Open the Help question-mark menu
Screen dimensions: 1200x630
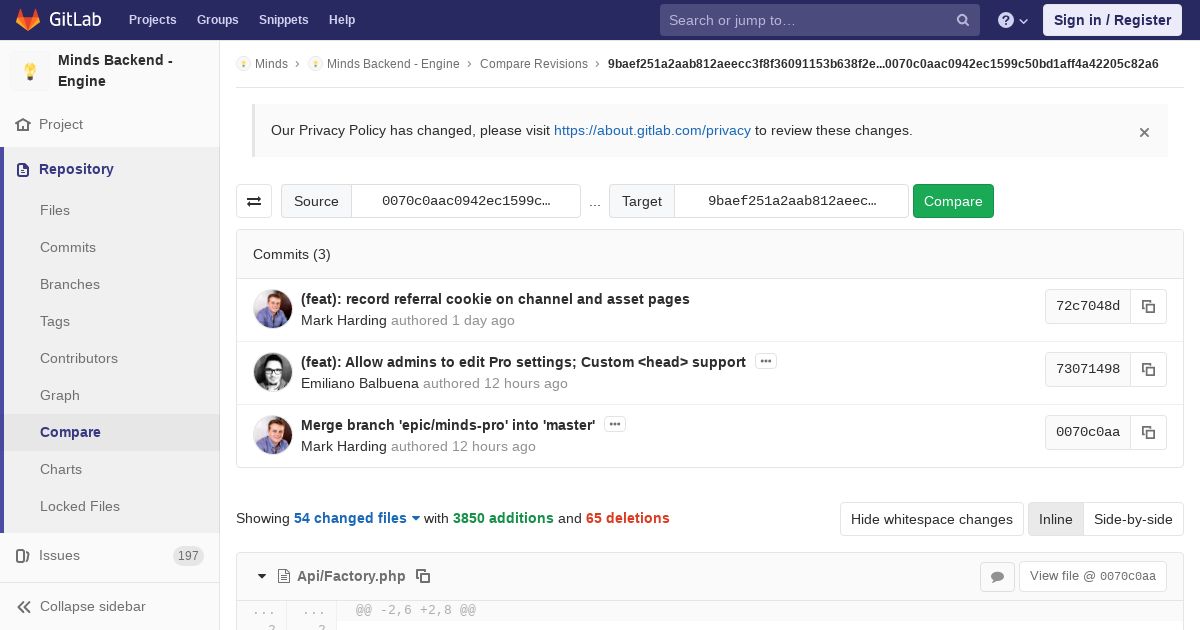[1012, 20]
